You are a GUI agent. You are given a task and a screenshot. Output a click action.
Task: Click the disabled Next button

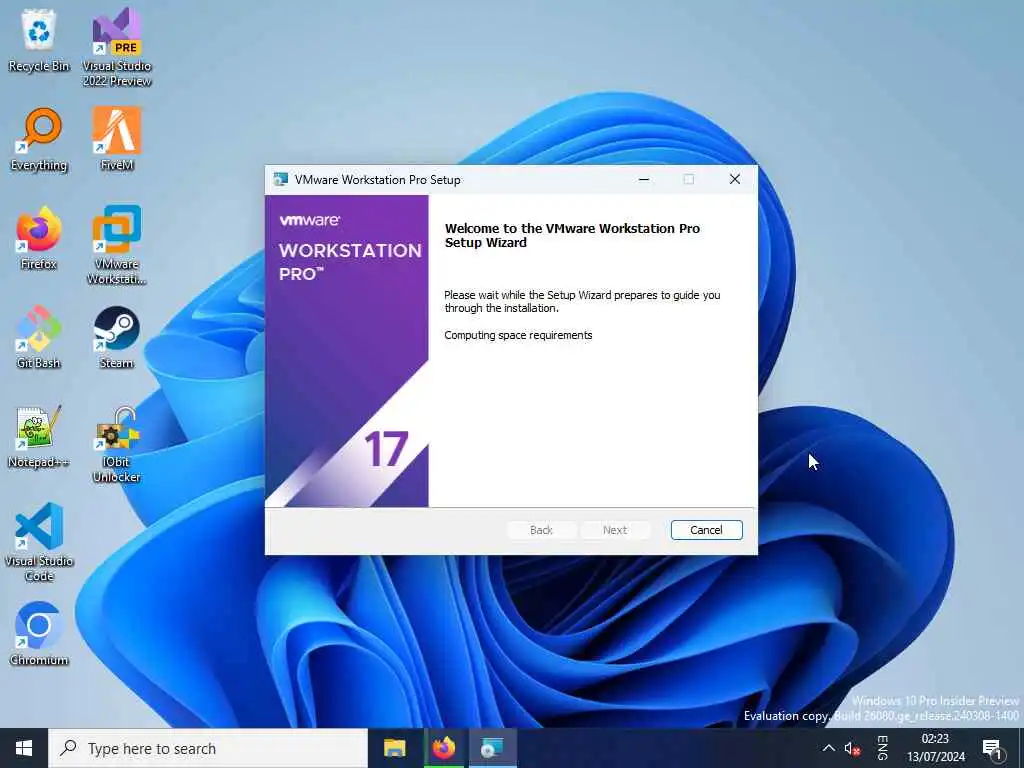click(x=615, y=530)
